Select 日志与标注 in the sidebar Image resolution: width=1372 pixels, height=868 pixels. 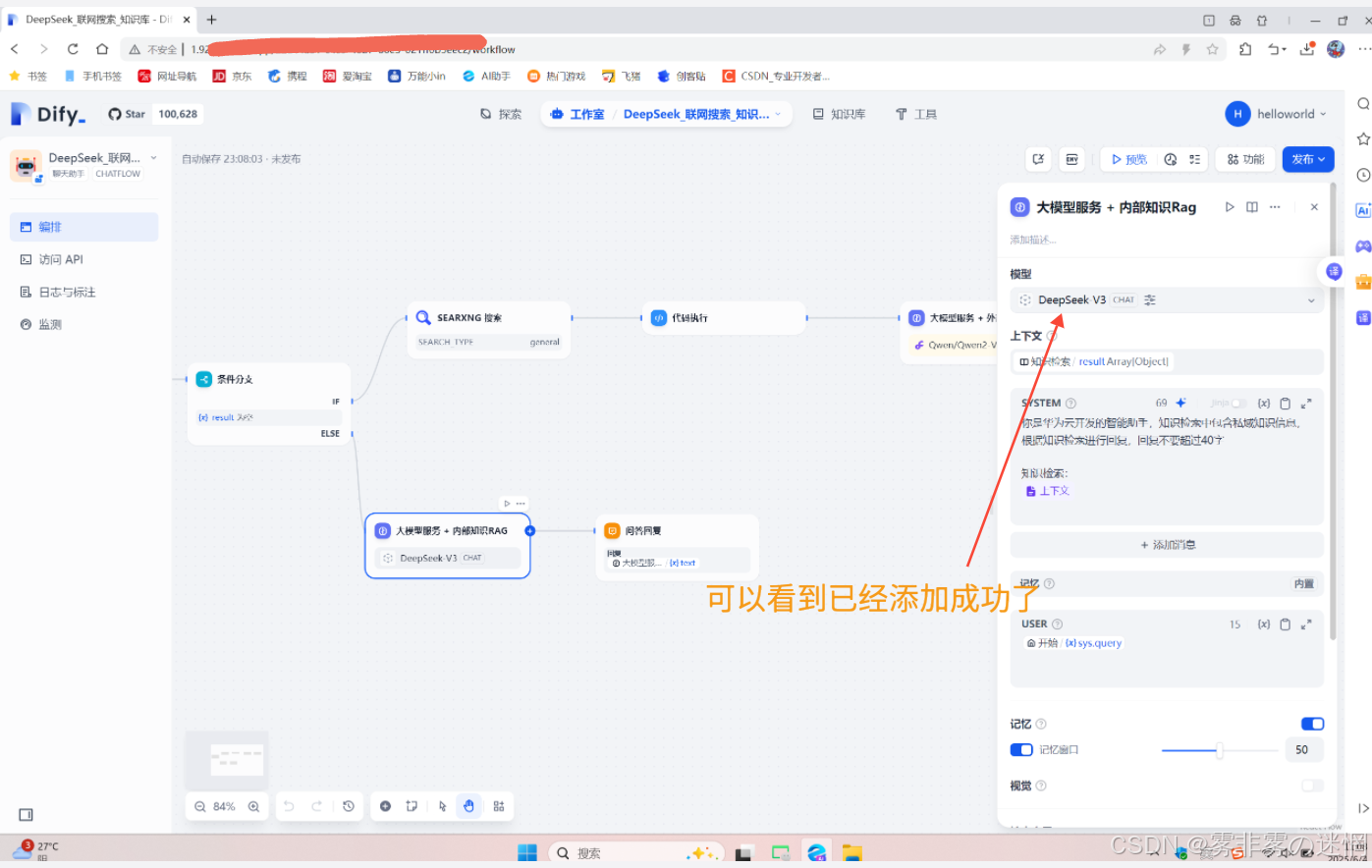(83, 292)
